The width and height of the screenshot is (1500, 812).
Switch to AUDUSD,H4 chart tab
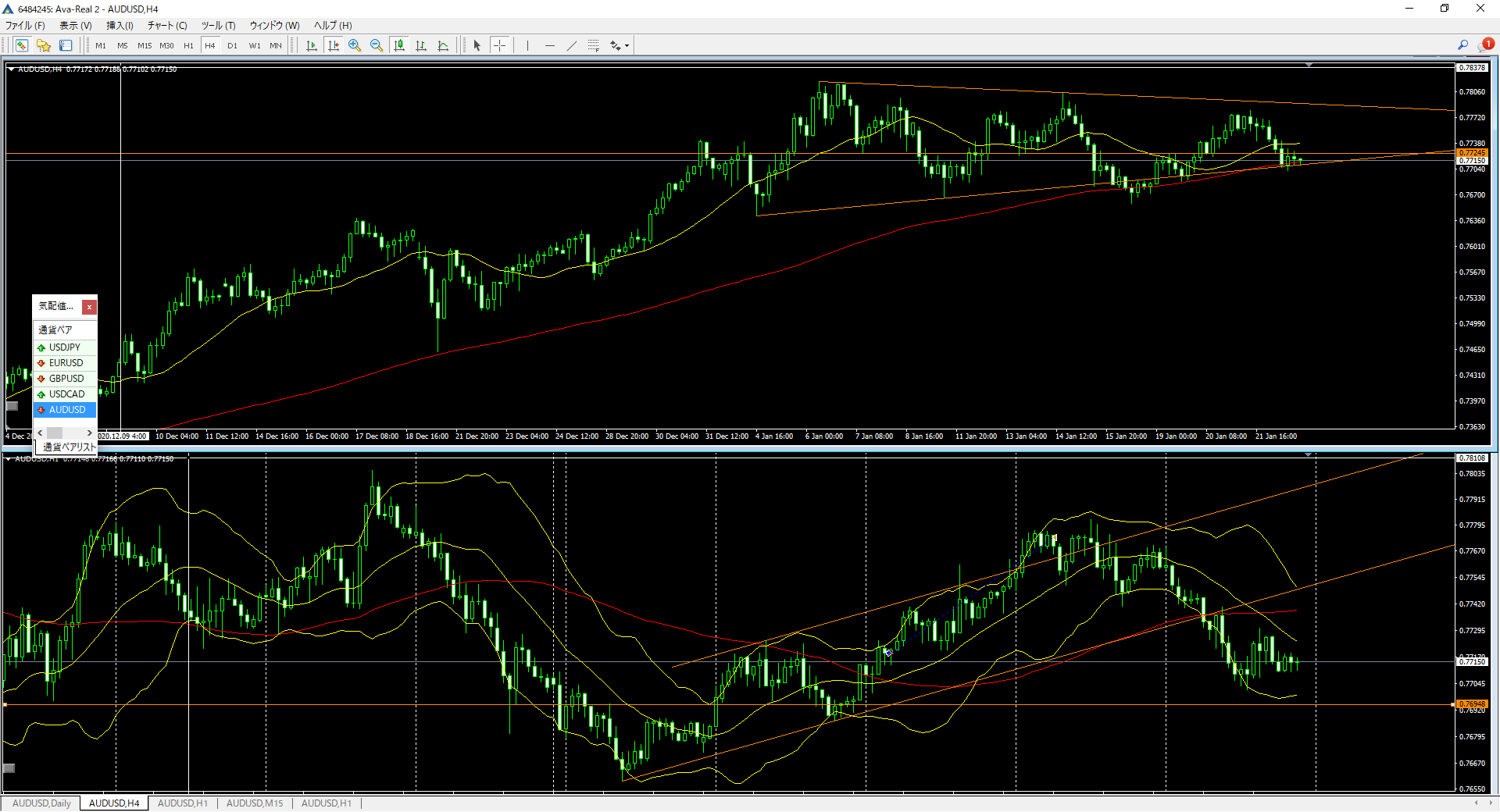114,803
